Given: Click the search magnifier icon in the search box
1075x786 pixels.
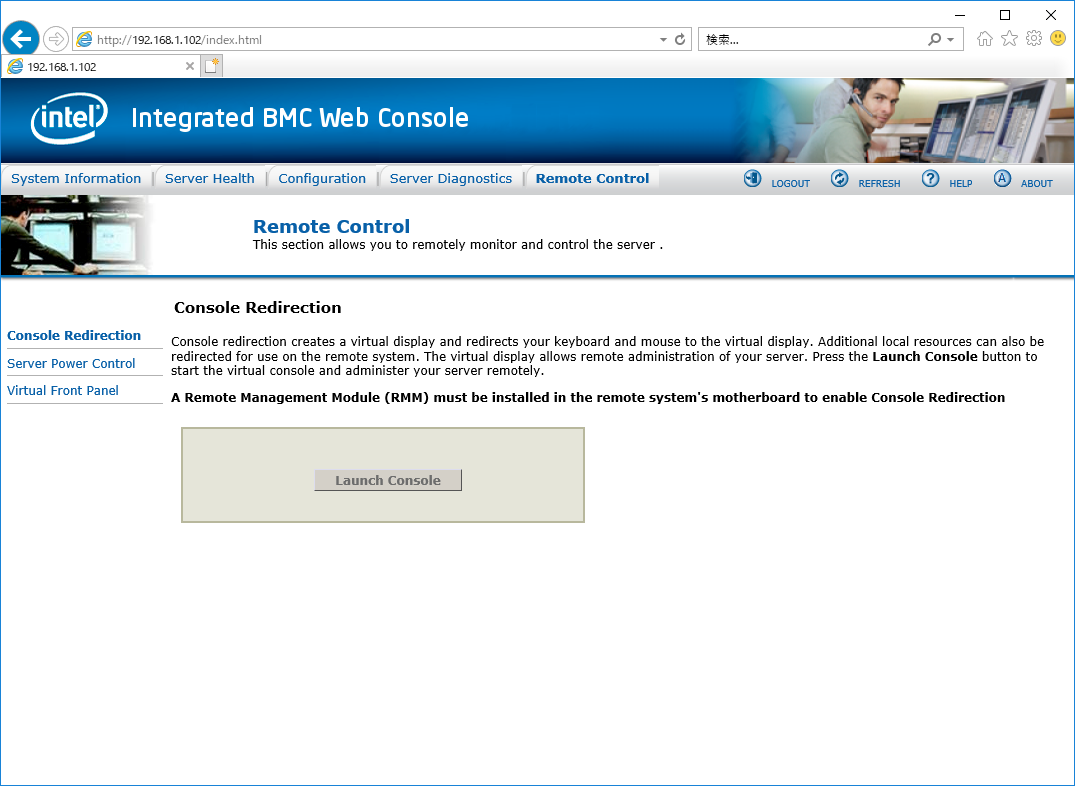Looking at the screenshot, I should coord(934,40).
